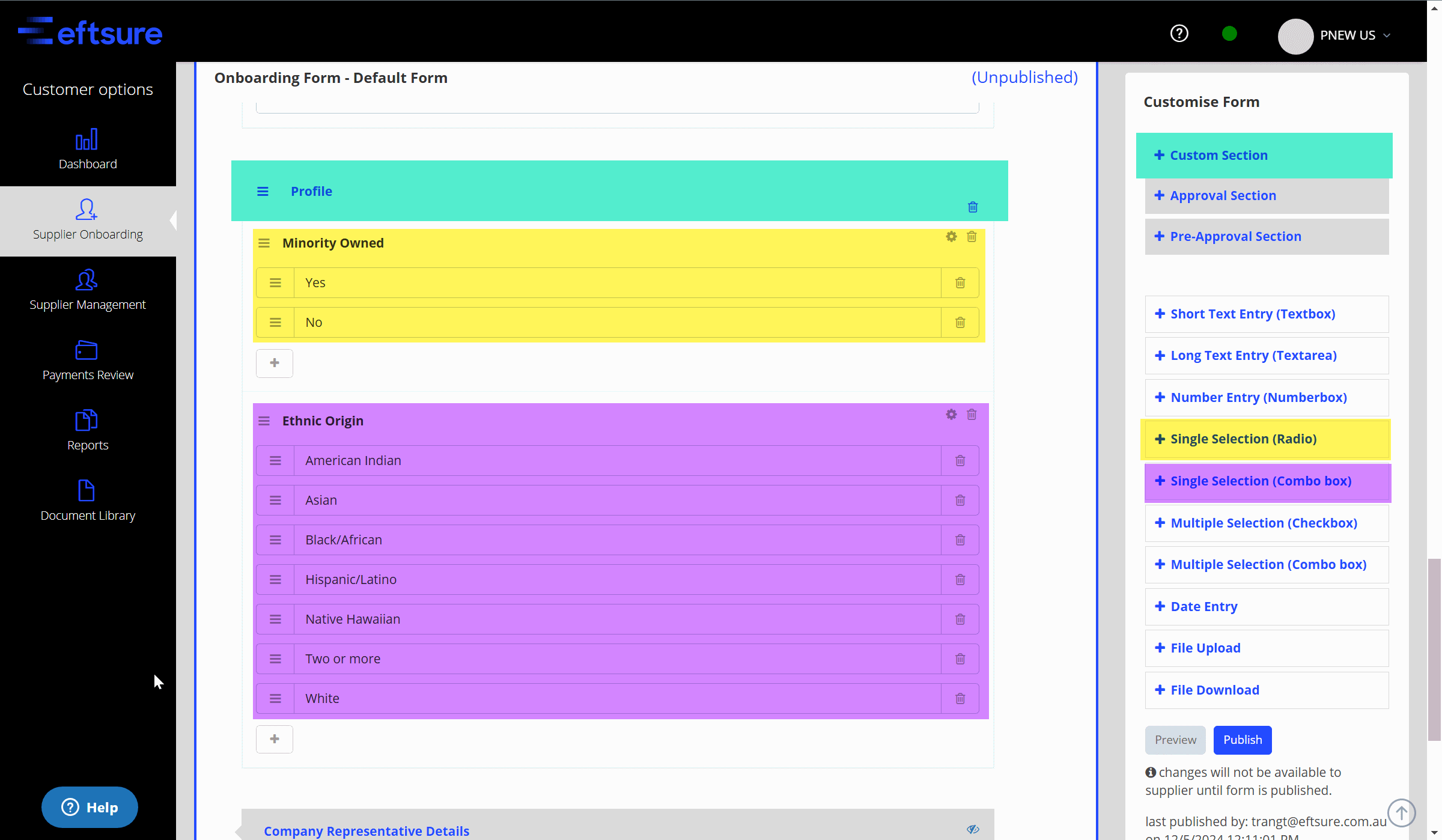Add a Date Entry field
1442x840 pixels.
[x=1267, y=606]
